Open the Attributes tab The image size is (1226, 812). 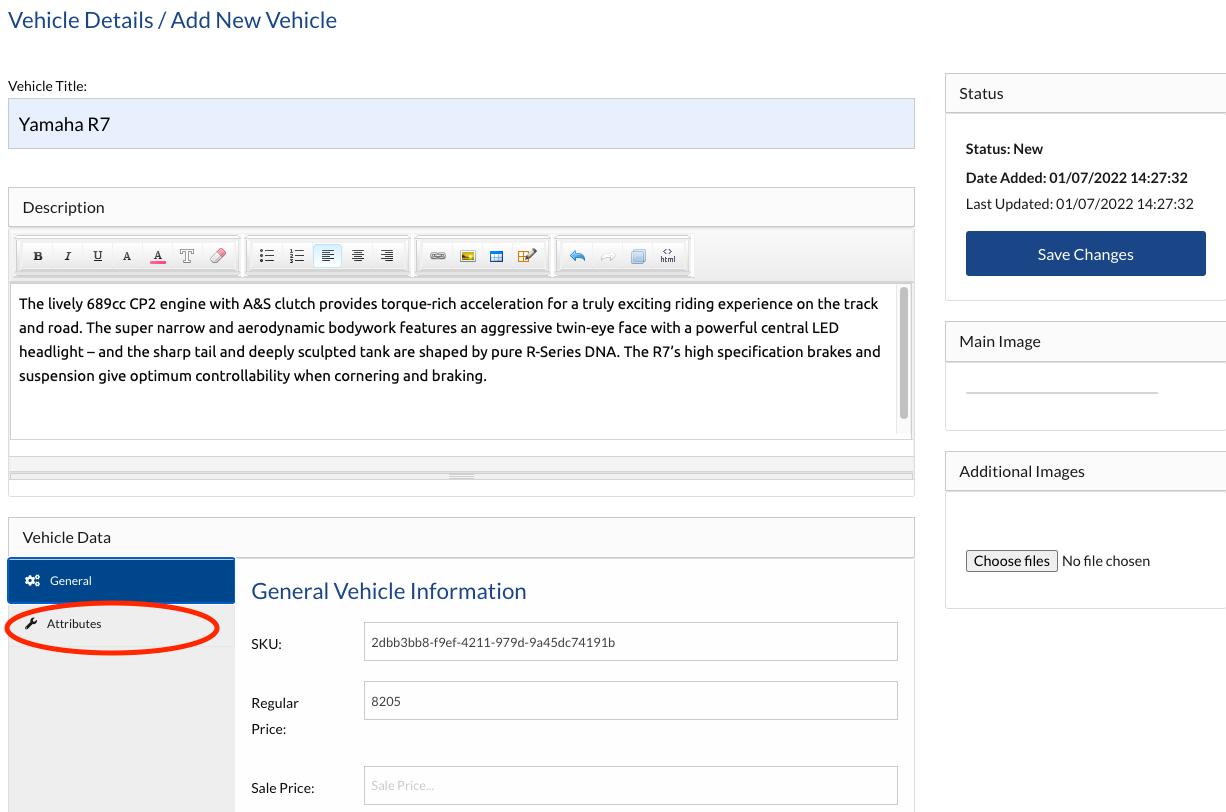tap(74, 624)
